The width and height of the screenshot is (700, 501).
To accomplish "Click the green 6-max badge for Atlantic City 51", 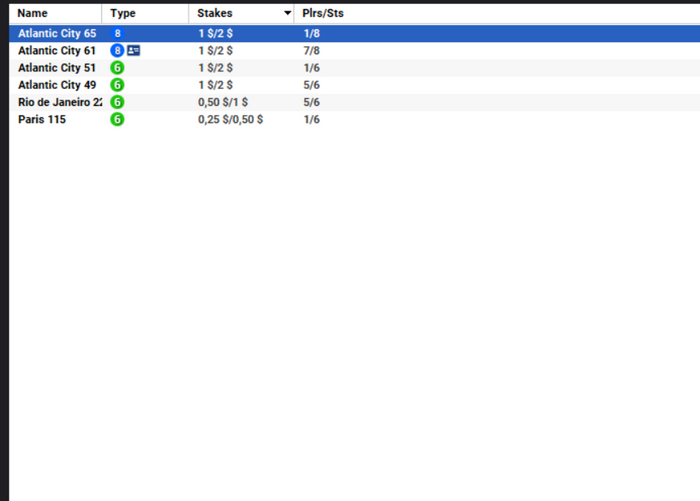I will 117,68.
